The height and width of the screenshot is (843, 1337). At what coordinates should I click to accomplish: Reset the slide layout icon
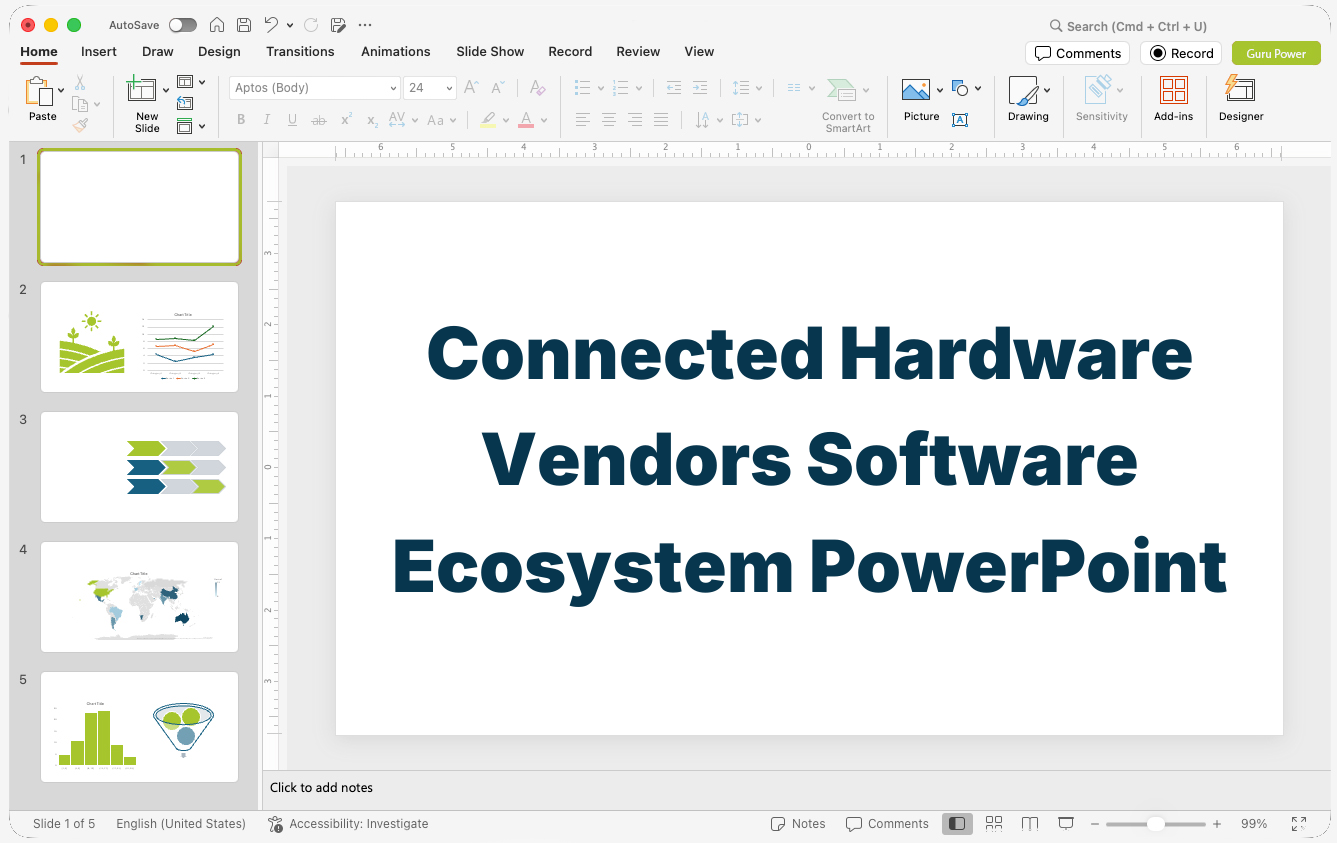tap(185, 103)
